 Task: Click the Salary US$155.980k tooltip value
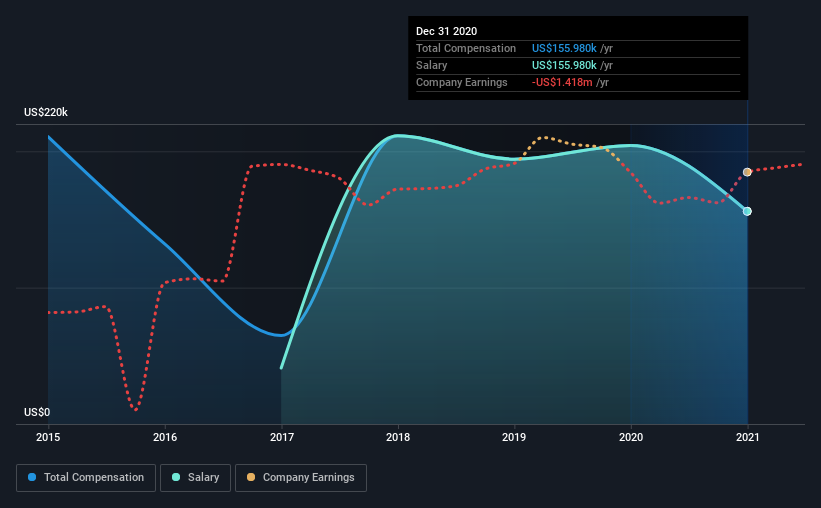pos(564,65)
